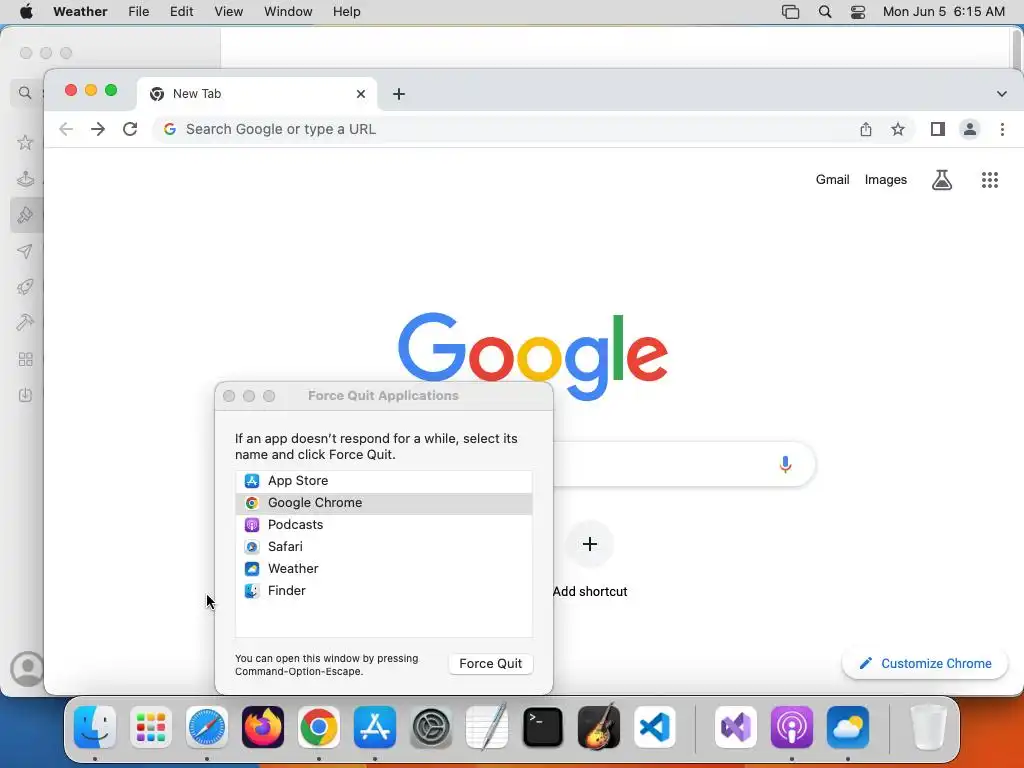Image resolution: width=1024 pixels, height=768 pixels.
Task: Open the purple Visual Studio Dock icon
Action: [x=736, y=727]
